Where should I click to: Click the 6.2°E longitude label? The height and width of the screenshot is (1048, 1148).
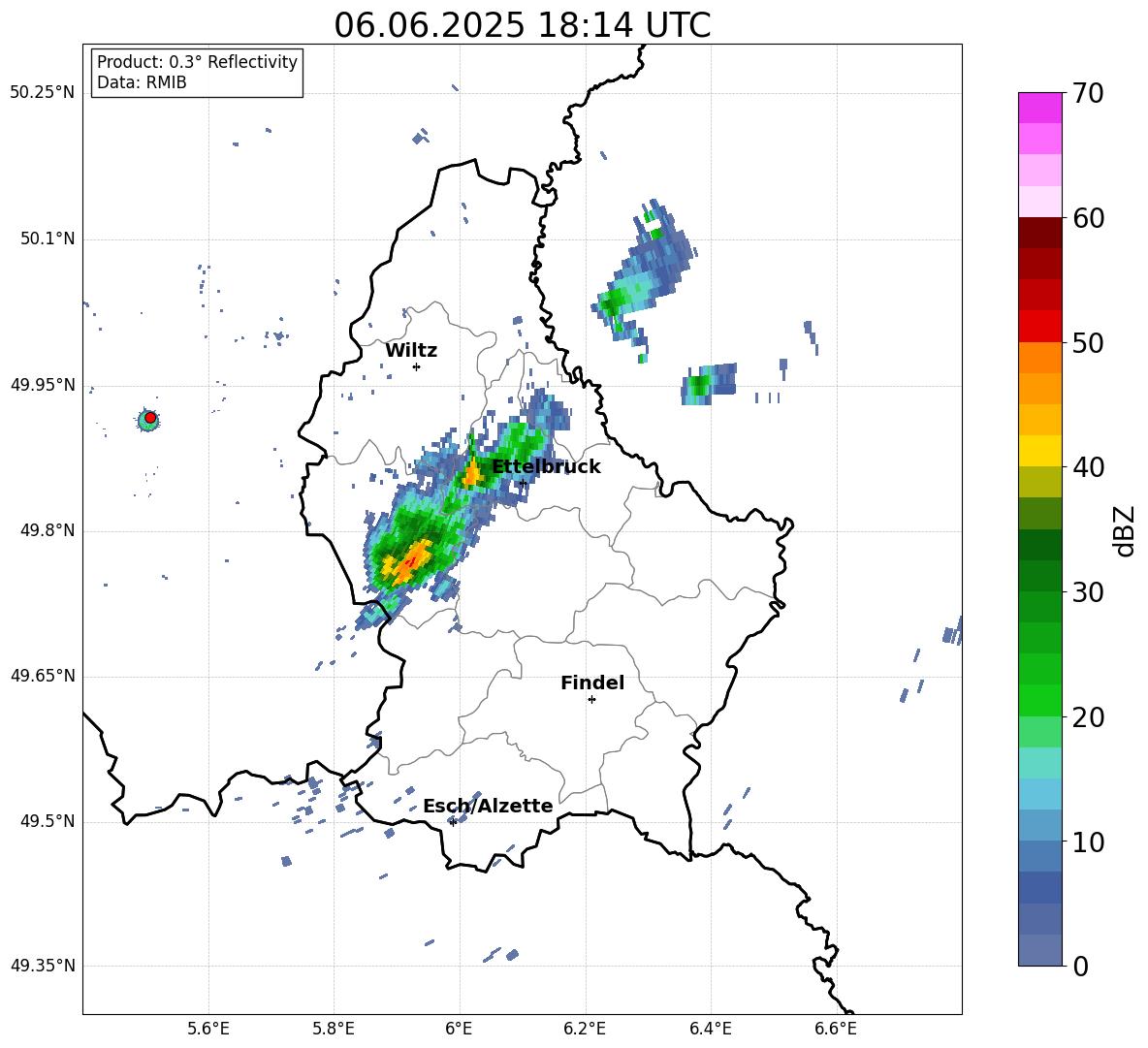(585, 1029)
